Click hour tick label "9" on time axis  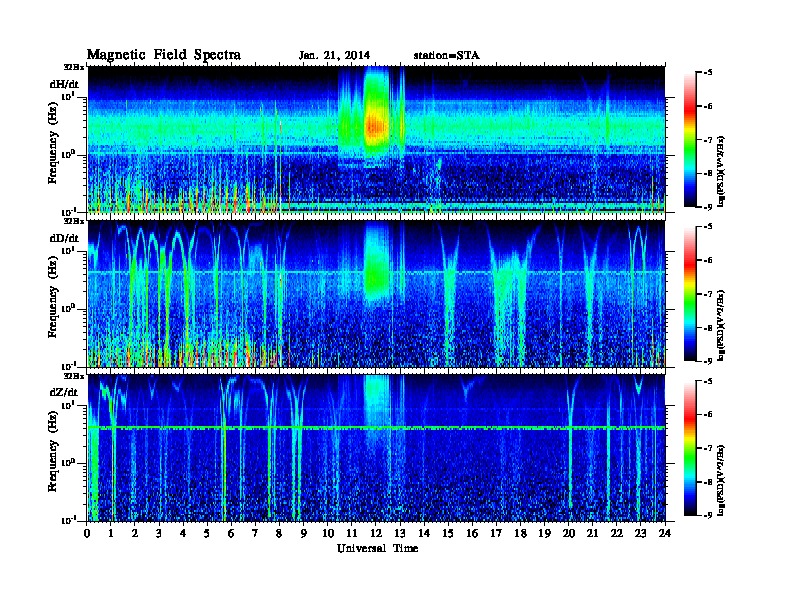tap(304, 533)
